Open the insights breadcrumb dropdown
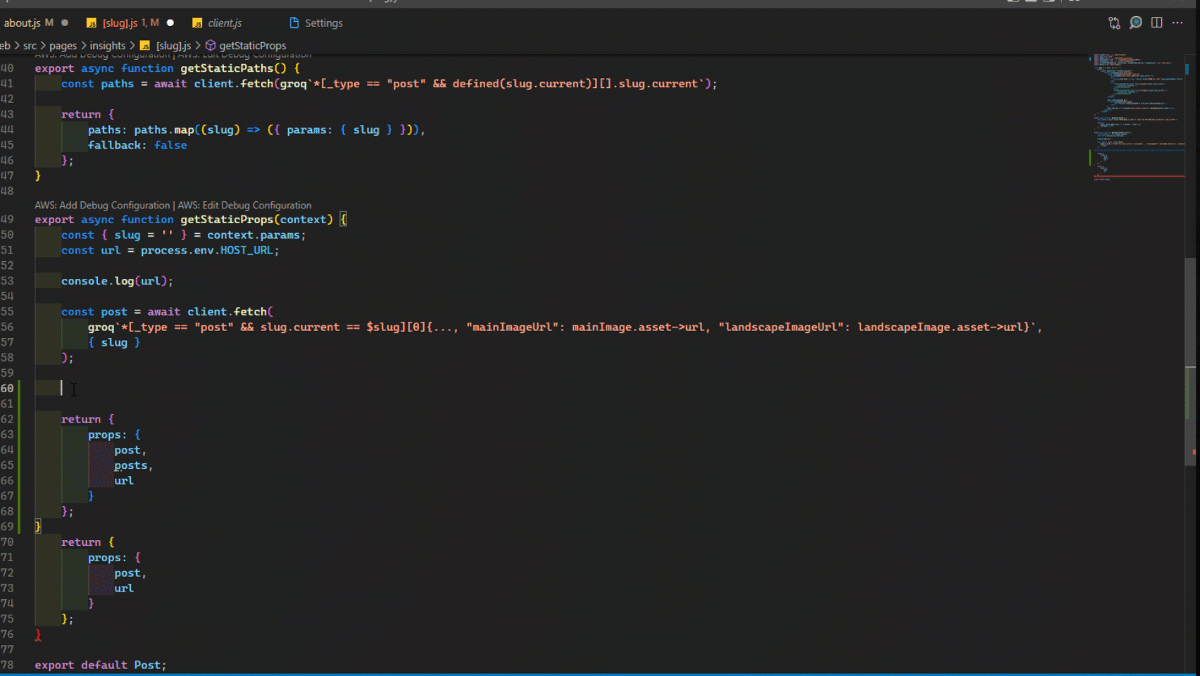Viewport: 1200px width, 676px height. (x=108, y=45)
